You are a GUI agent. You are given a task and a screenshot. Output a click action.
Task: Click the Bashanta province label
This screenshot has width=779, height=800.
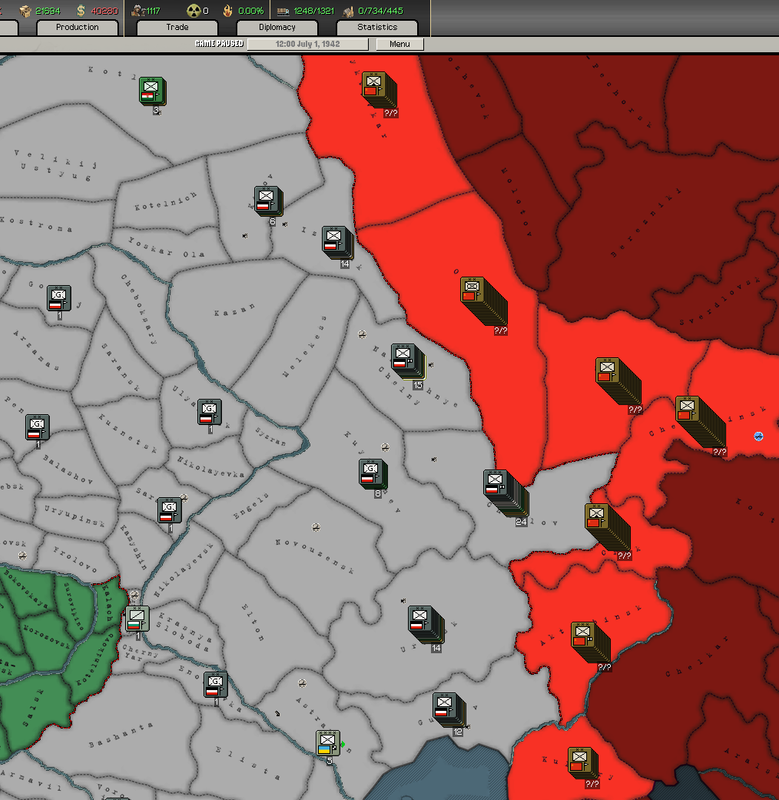tap(121, 735)
